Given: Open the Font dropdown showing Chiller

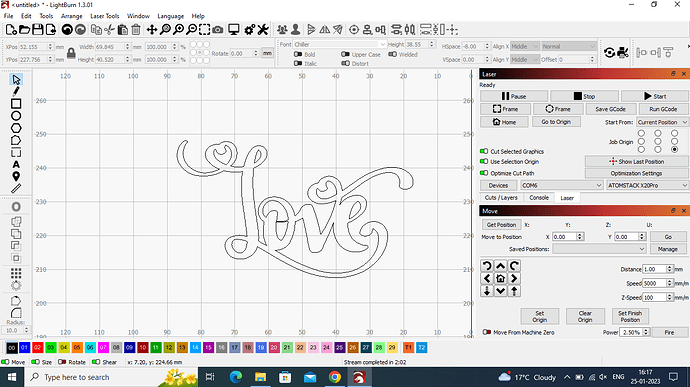Looking at the screenshot, I should click(x=340, y=44).
